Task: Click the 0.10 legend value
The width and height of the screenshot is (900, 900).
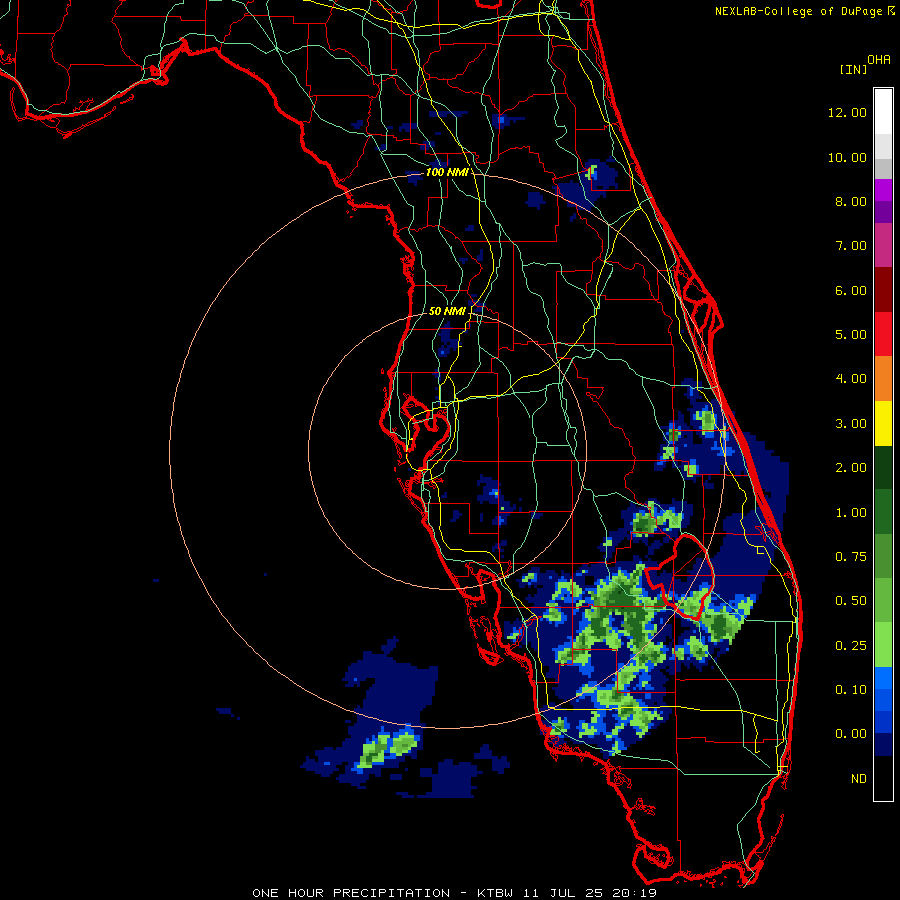Action: (851, 690)
